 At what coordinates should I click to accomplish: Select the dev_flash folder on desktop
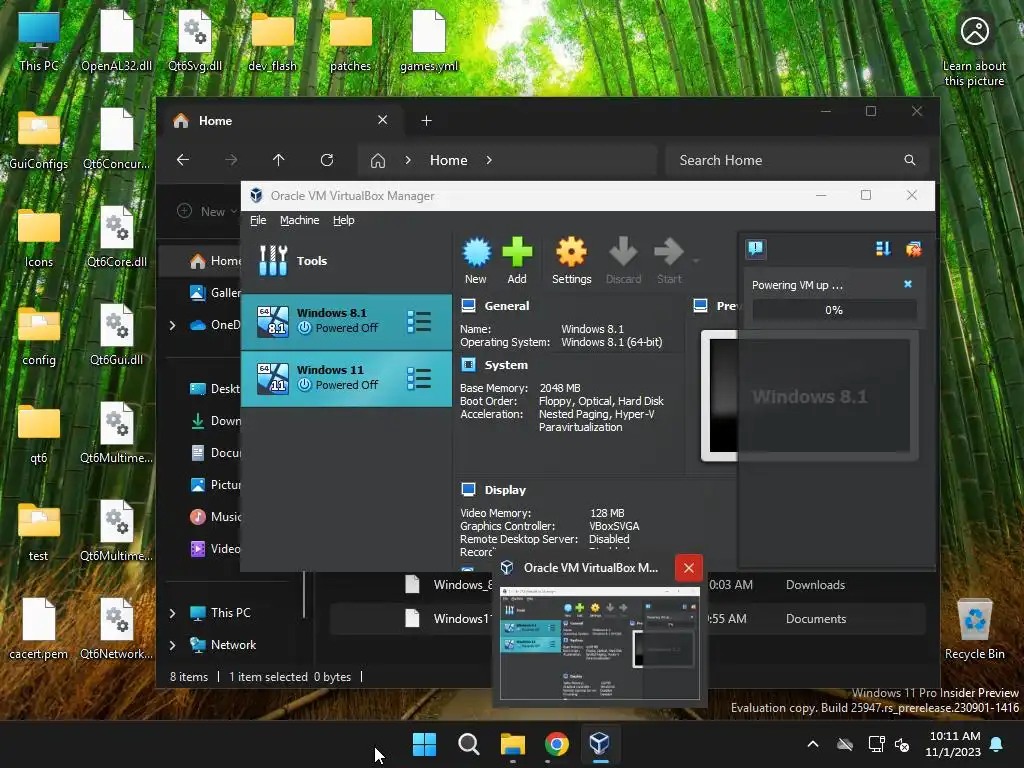coord(273,41)
